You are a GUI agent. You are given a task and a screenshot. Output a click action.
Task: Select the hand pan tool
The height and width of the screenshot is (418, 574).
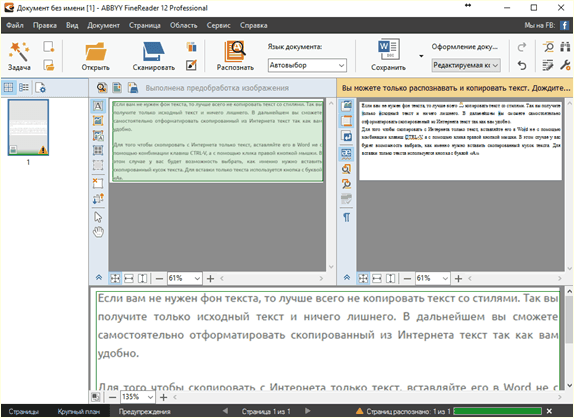pos(98,232)
